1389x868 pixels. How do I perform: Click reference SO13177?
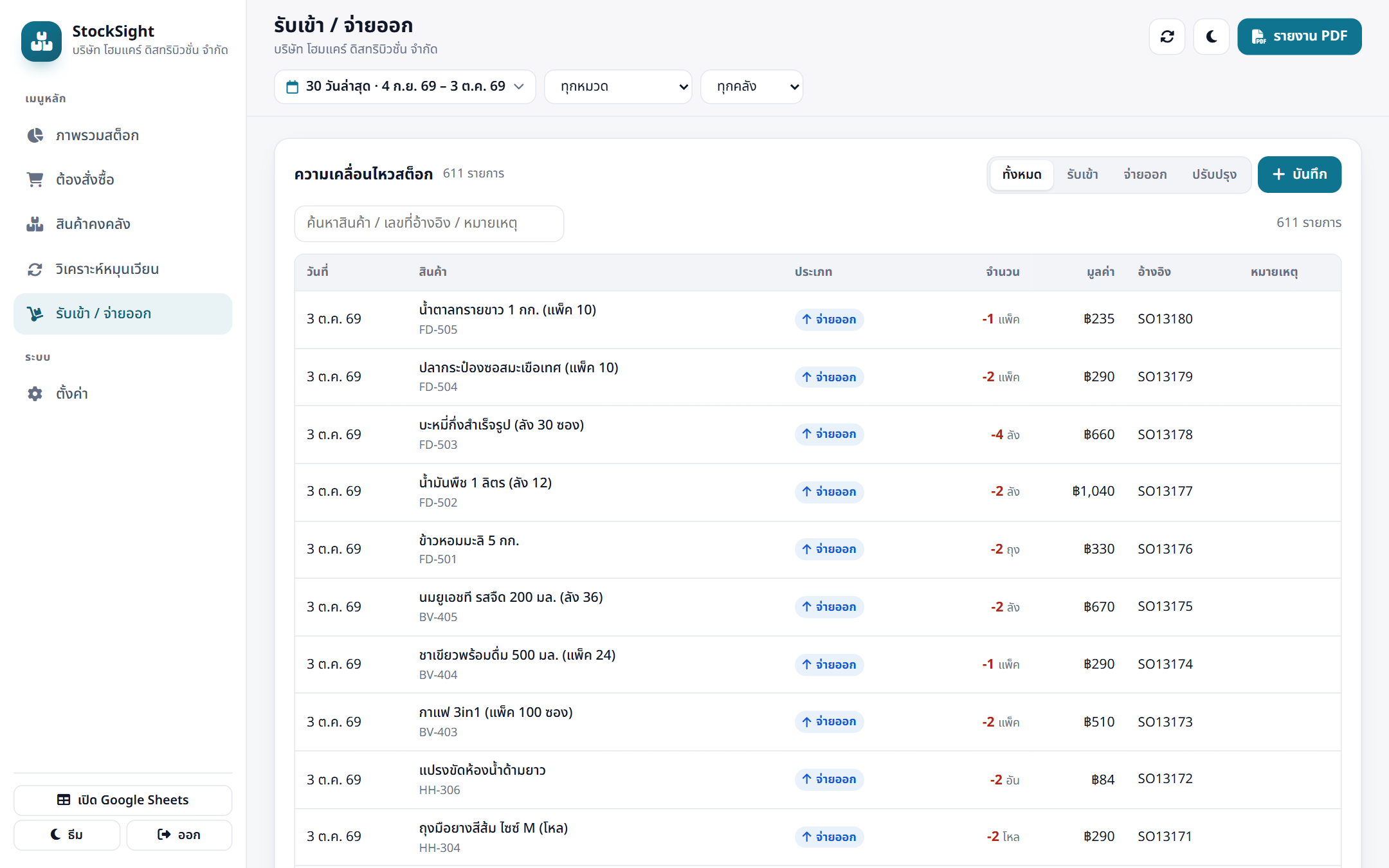pos(1165,491)
